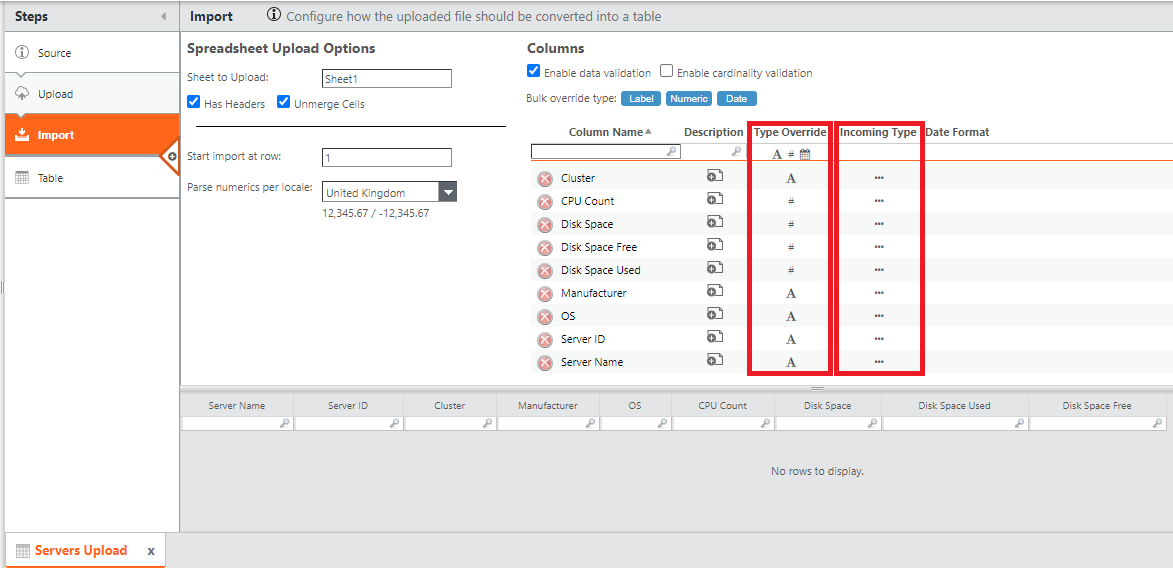Remove the CPU Count column

click(545, 202)
